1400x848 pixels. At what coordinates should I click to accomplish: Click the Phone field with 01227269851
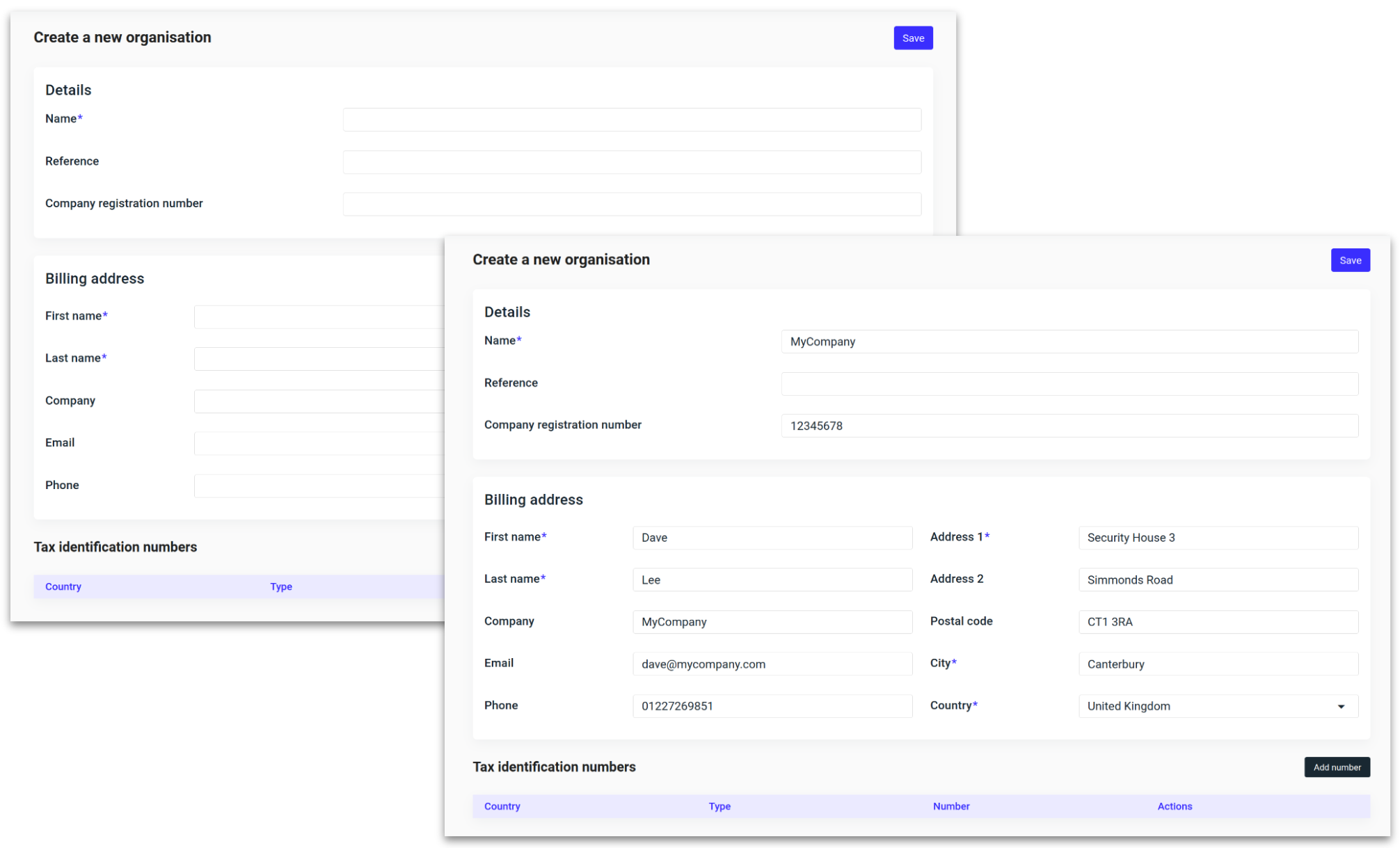click(x=772, y=706)
